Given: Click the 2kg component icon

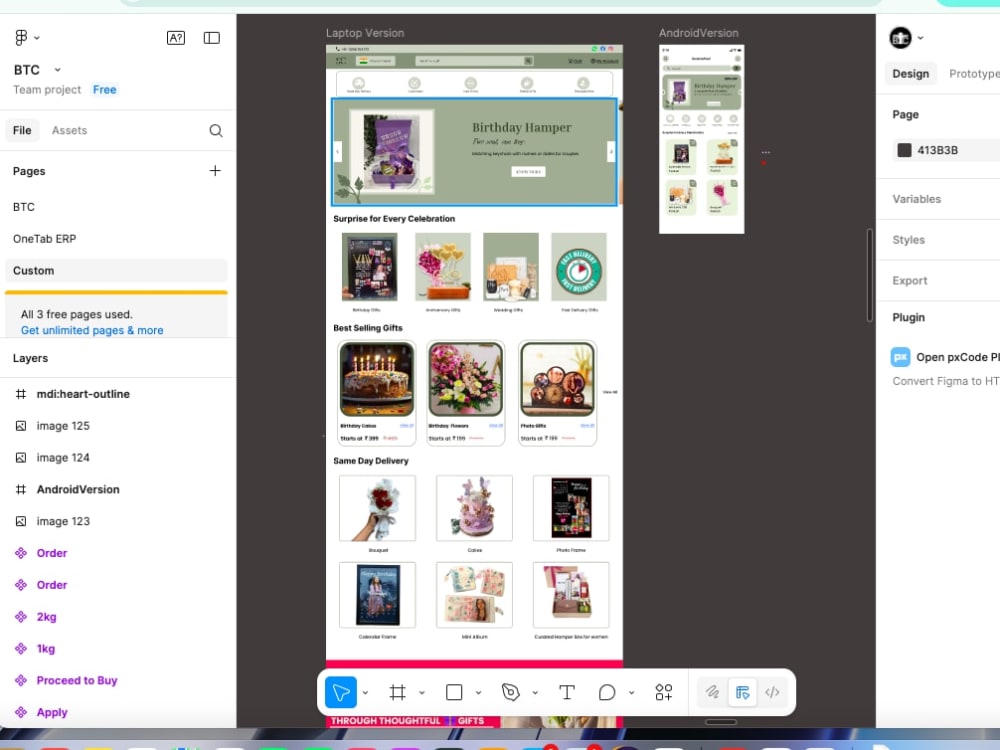Looking at the screenshot, I should (21, 617).
